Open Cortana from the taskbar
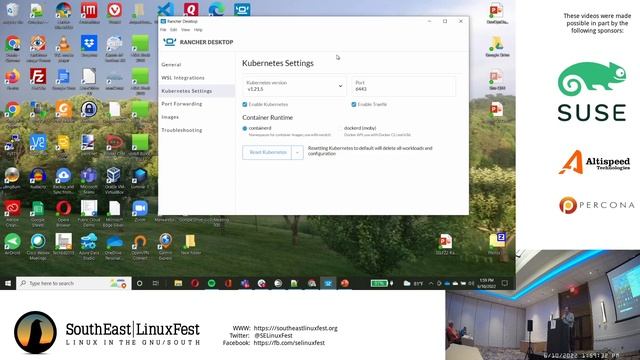 140,283
